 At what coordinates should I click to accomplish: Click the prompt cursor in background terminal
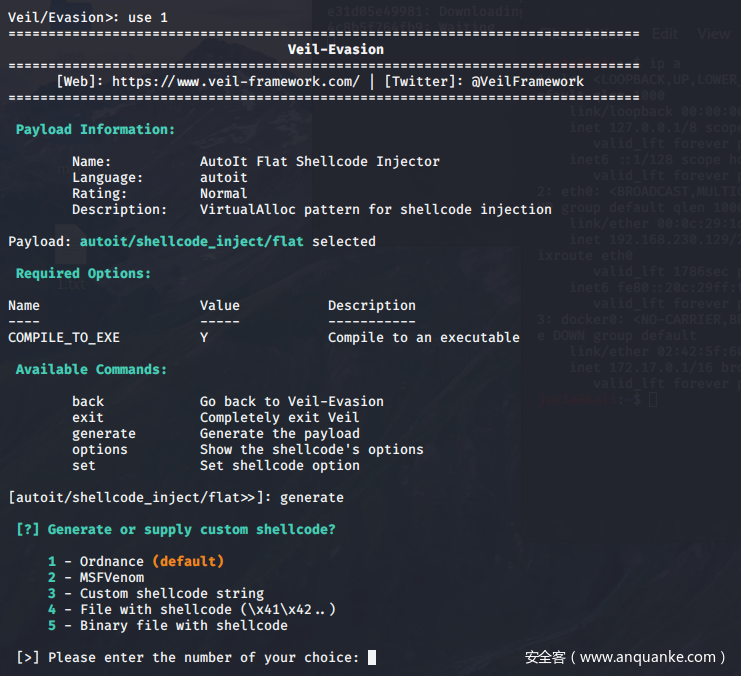[x=653, y=400]
